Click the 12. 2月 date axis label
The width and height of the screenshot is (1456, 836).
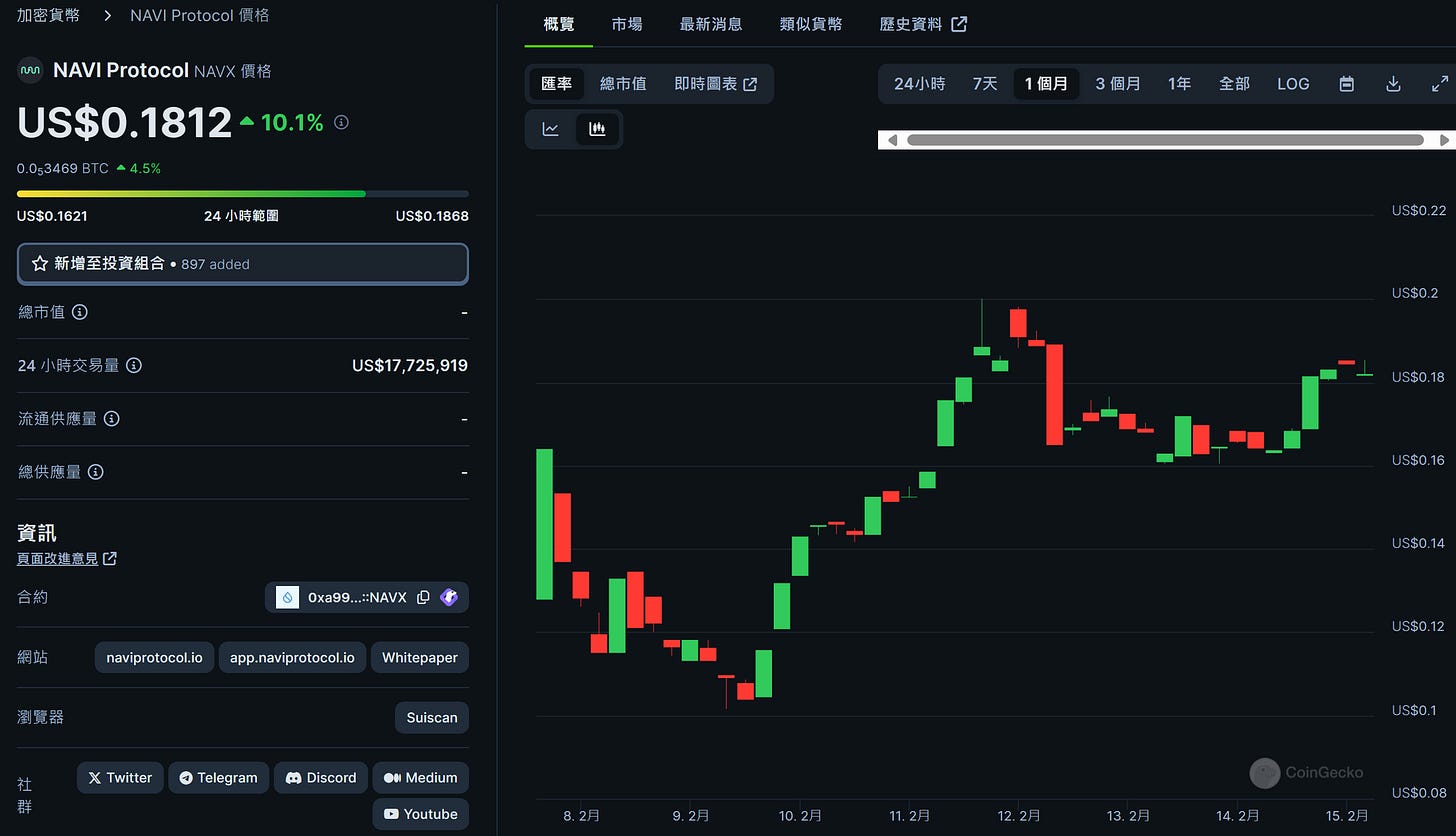(x=1020, y=816)
